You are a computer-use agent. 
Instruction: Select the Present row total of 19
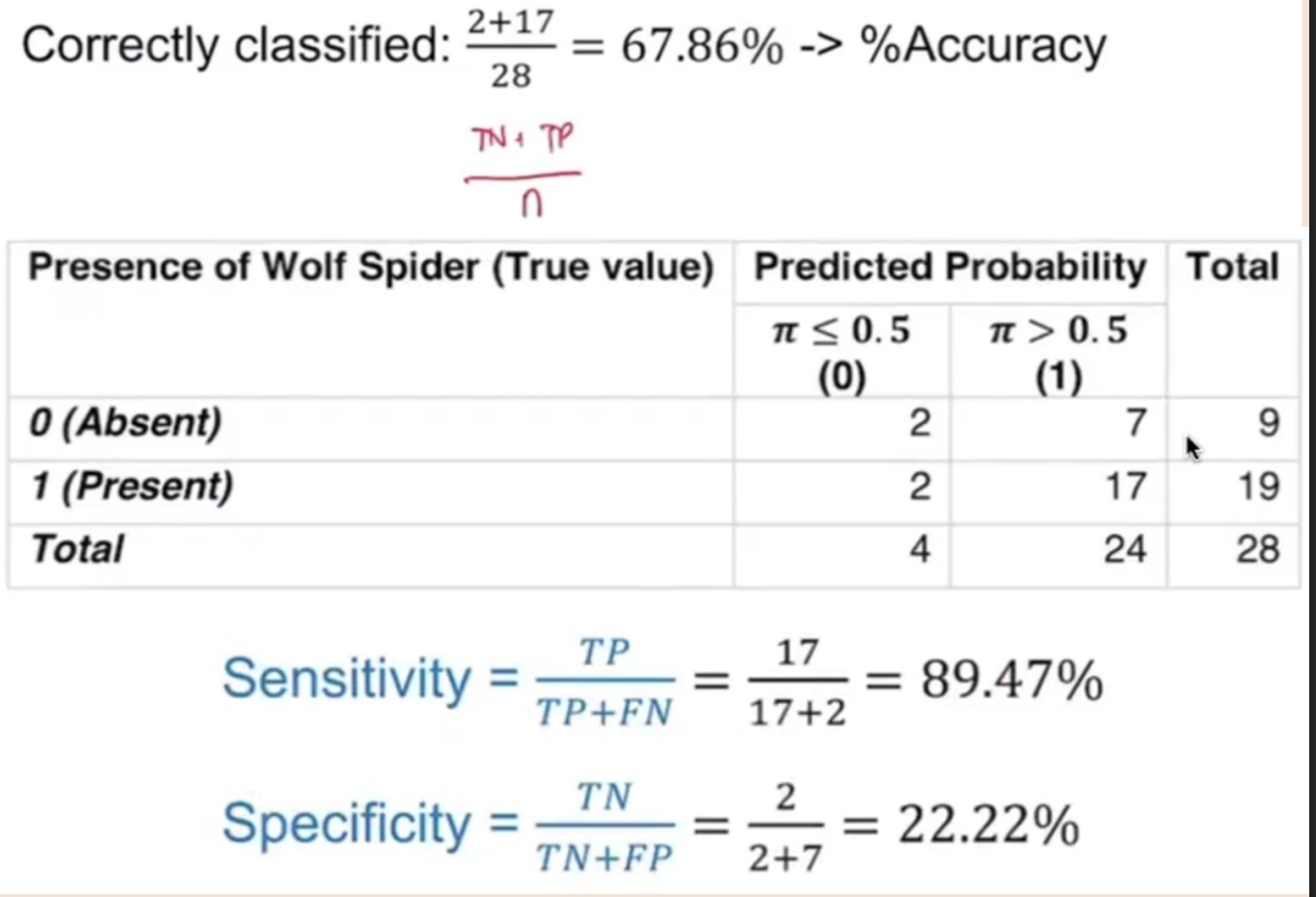tap(1258, 486)
